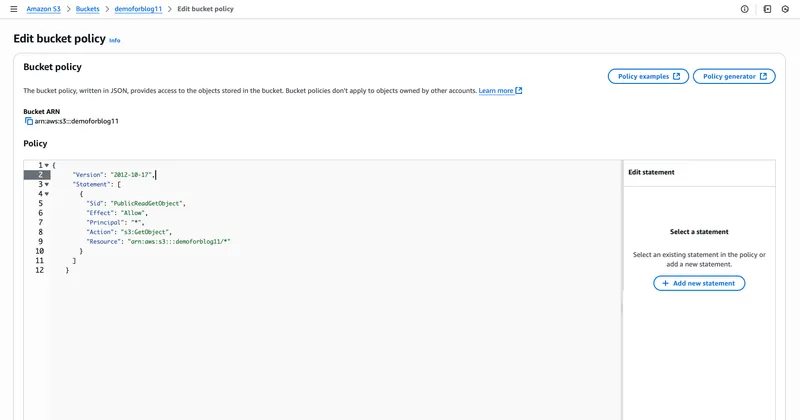
Task: Click the plus icon on Add new statement
Action: (666, 284)
